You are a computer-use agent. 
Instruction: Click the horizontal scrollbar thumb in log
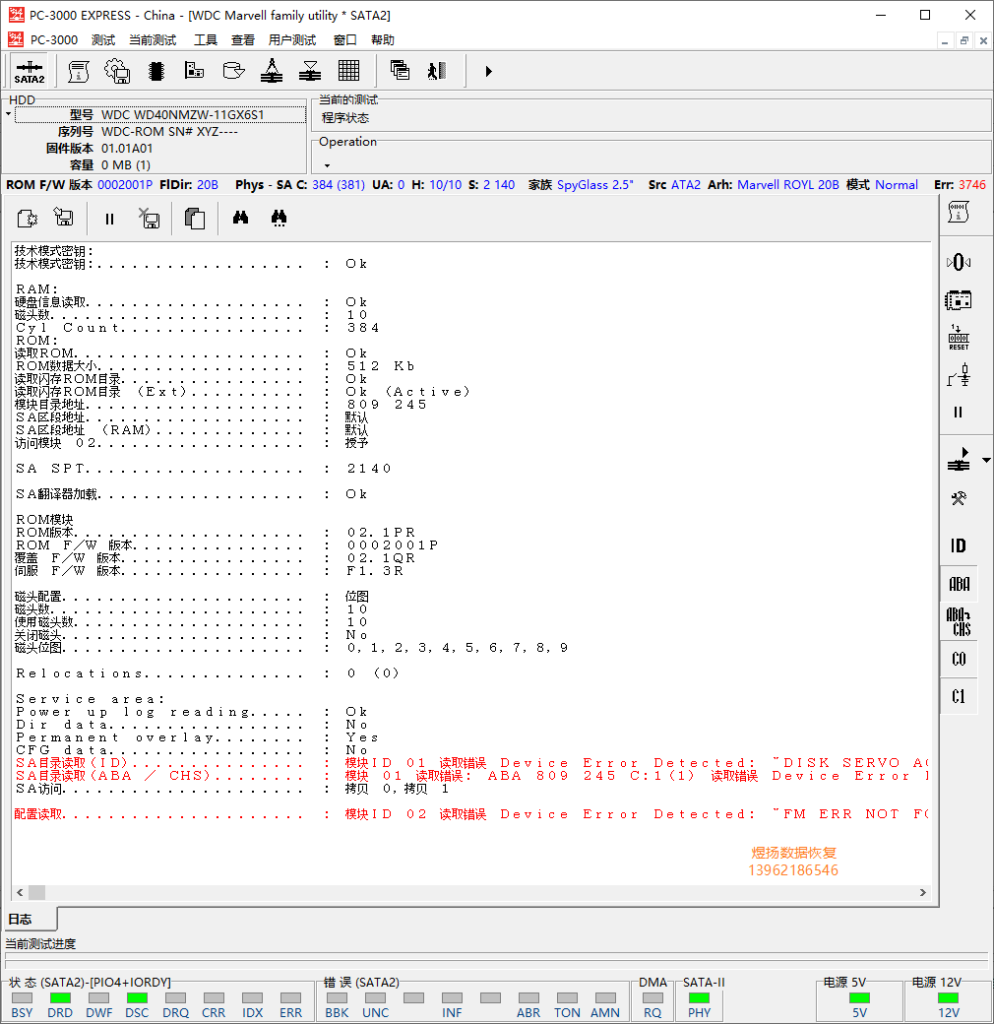point(37,892)
